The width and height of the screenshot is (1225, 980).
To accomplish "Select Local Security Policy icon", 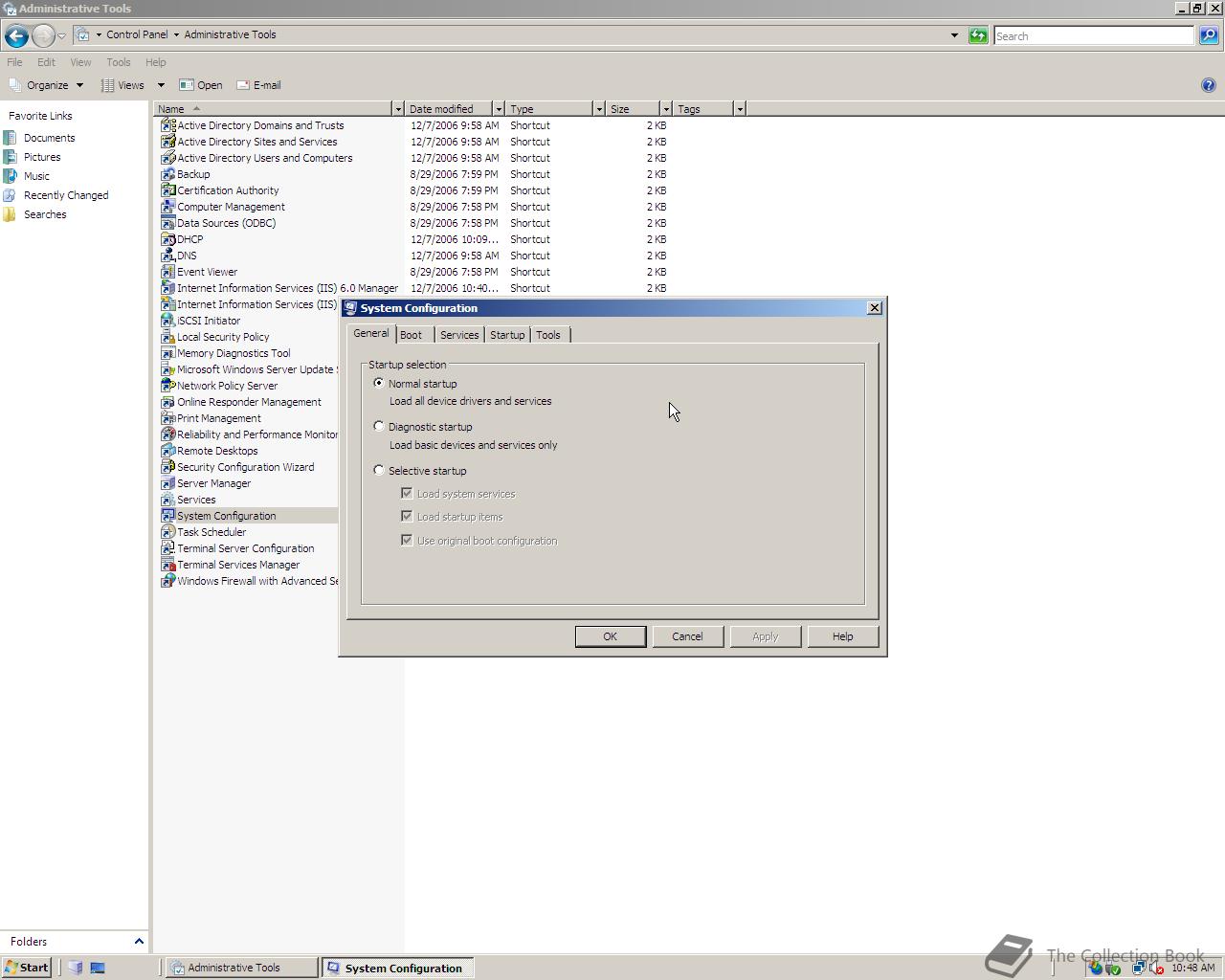I will [x=167, y=337].
